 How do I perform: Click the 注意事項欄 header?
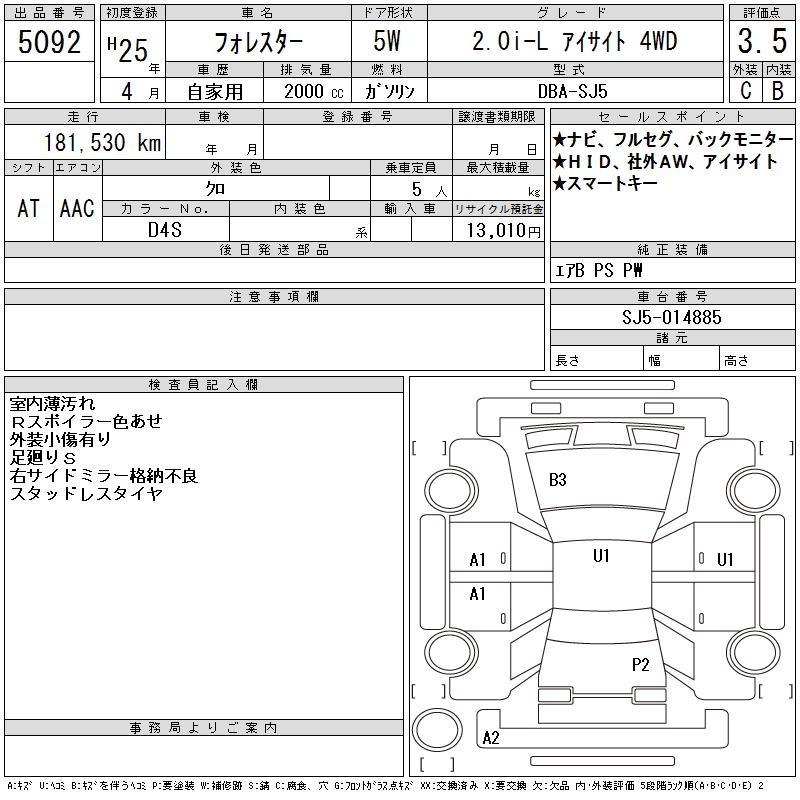click(274, 297)
